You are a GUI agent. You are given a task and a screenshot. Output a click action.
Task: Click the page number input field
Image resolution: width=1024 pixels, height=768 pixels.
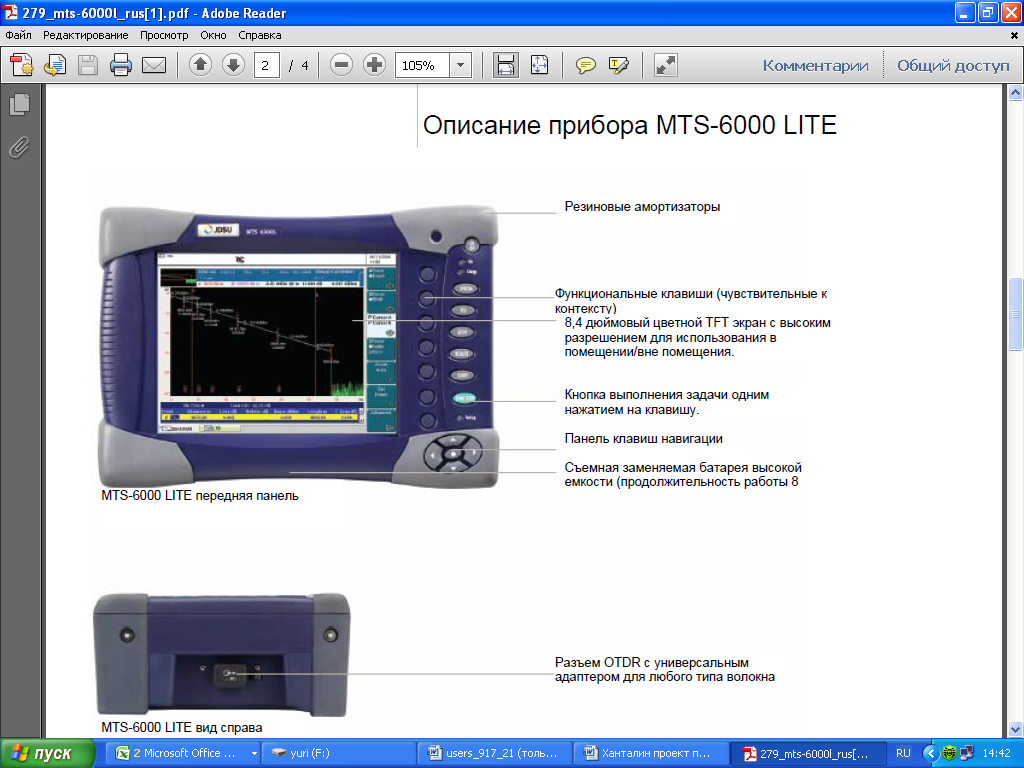(x=266, y=65)
